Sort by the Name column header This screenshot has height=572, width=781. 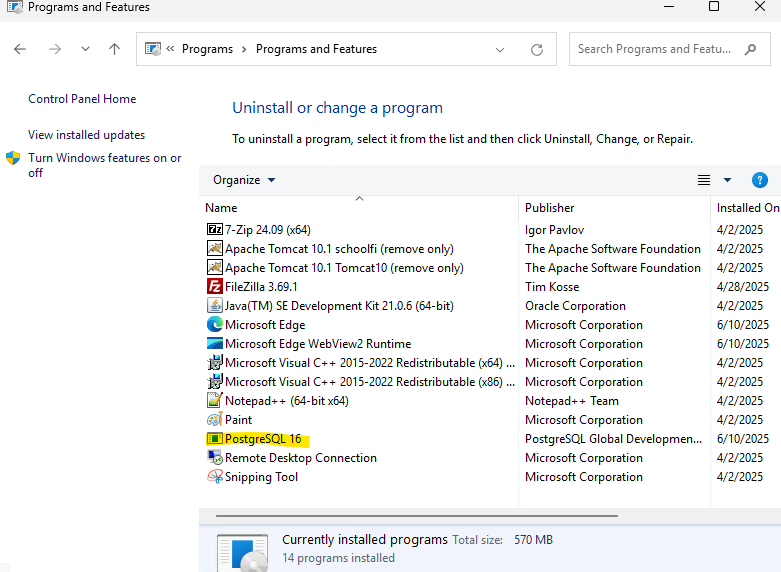coord(361,208)
